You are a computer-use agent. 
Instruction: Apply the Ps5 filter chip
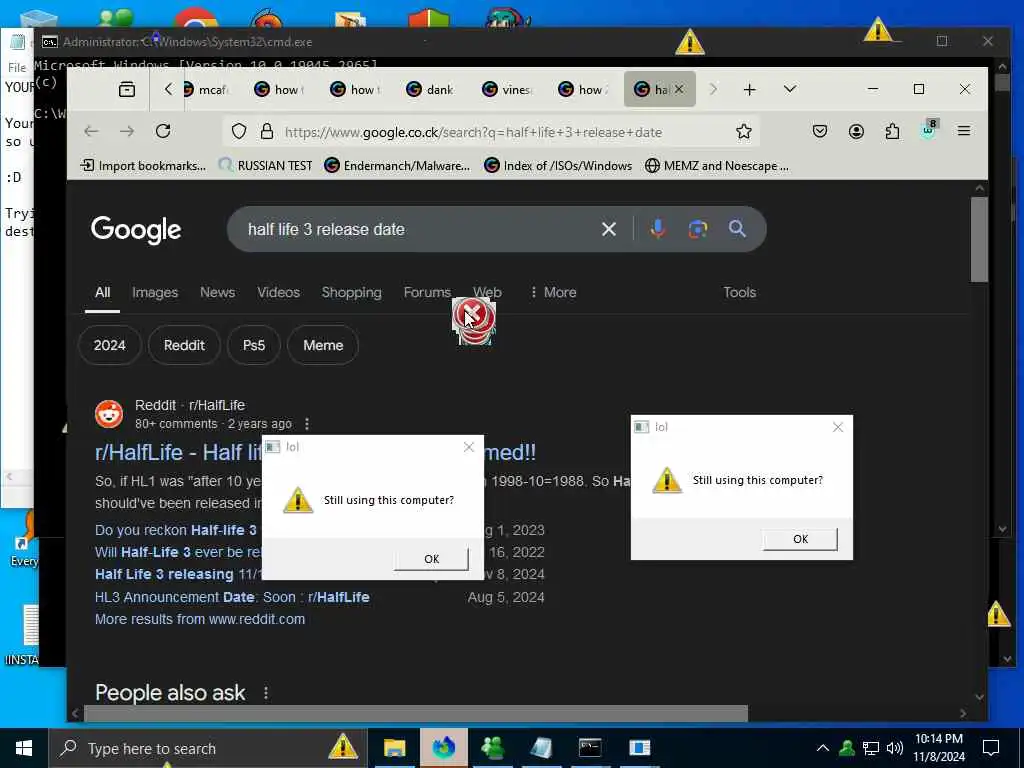[x=254, y=345]
